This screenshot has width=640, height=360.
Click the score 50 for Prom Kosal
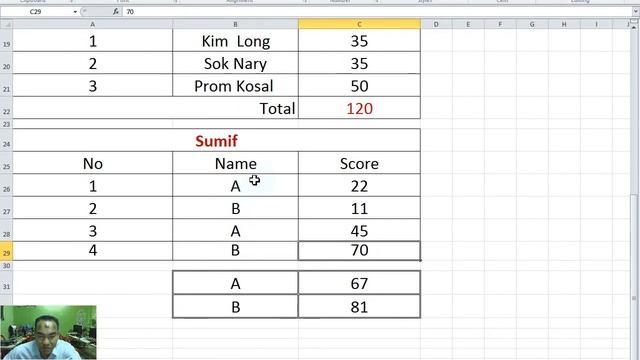[359, 86]
